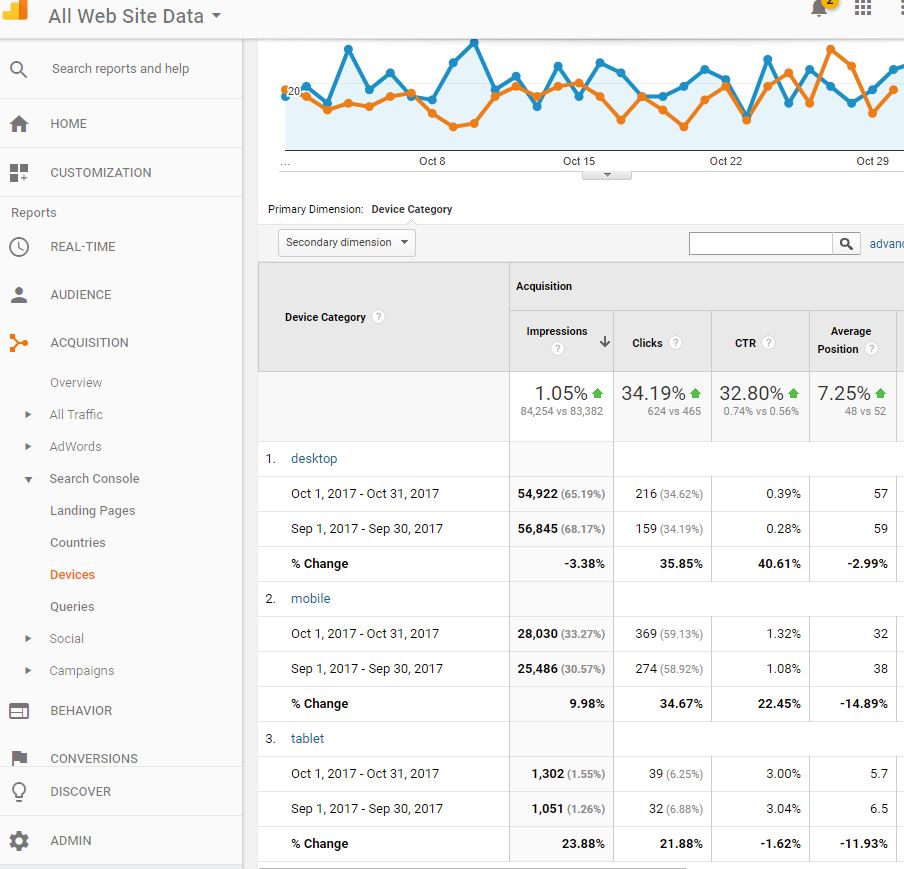Open the Home section icon
904x869 pixels.
tap(20, 123)
